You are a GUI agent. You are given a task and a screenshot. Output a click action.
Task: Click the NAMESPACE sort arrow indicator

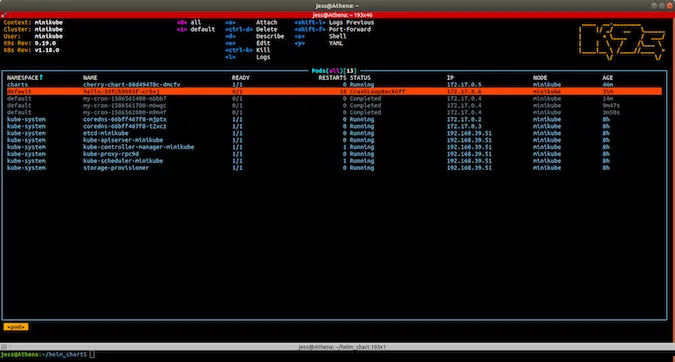[x=41, y=77]
